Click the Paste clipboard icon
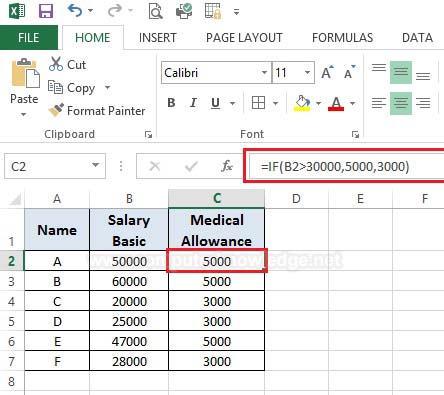The height and width of the screenshot is (395, 444). (x=25, y=73)
